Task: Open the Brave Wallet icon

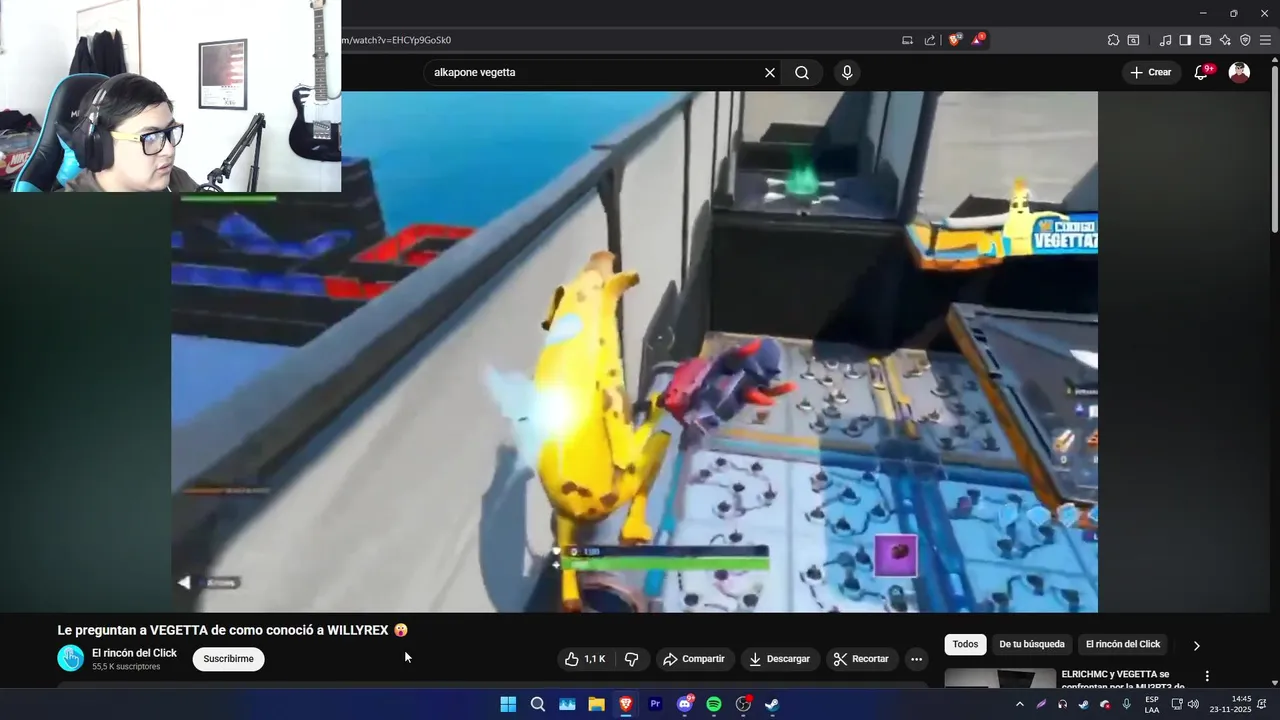Action: [1205, 40]
